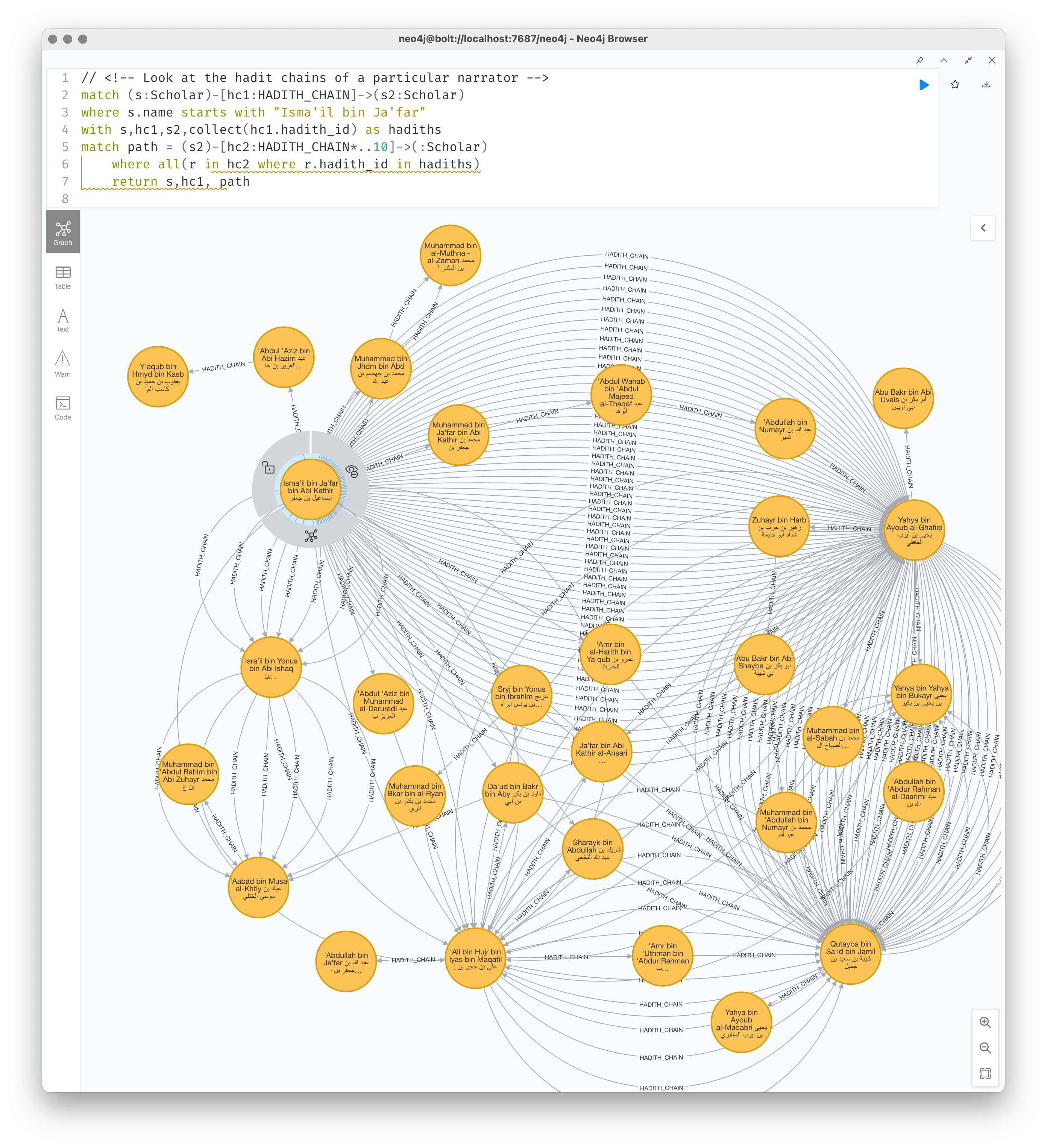Select the Qutayba bin Sa'id bin Jamil node
Screen dimensions: 1047x1148
(x=850, y=954)
